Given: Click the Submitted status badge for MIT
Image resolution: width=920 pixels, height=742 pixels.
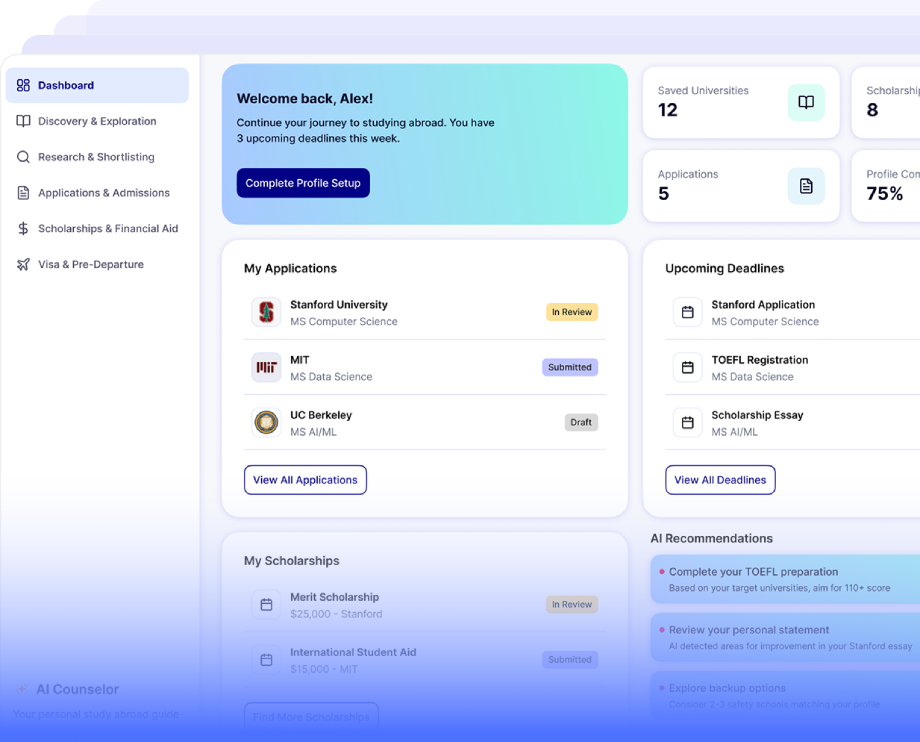Looking at the screenshot, I should point(570,367).
